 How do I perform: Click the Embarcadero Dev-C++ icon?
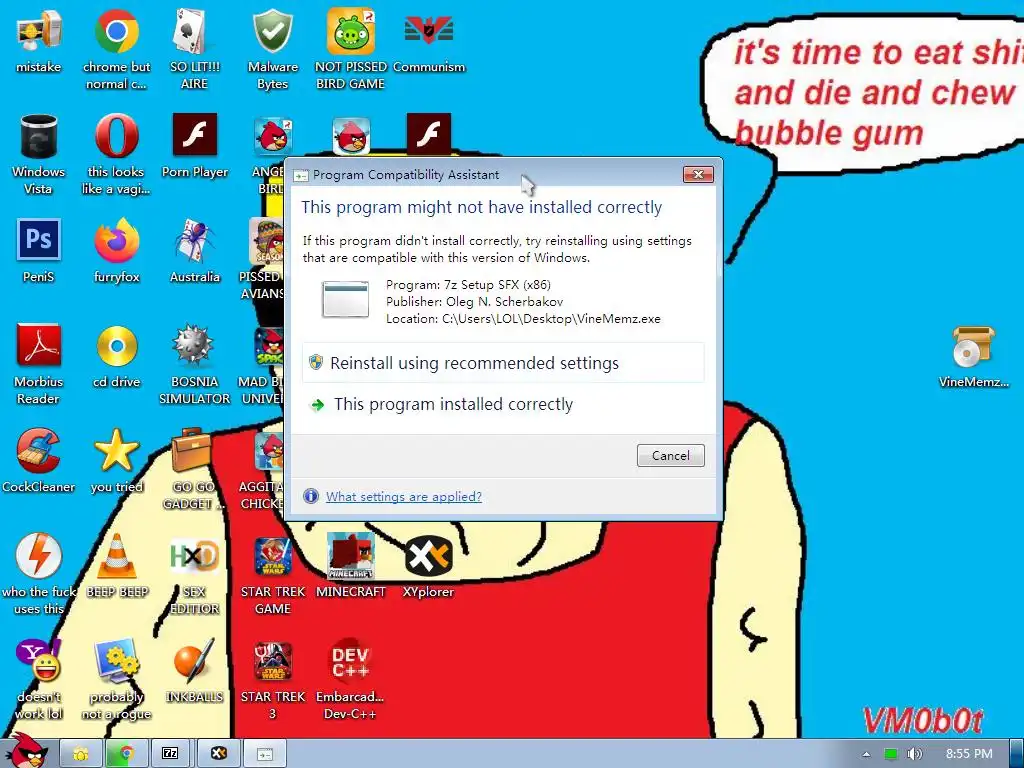pyautogui.click(x=351, y=680)
